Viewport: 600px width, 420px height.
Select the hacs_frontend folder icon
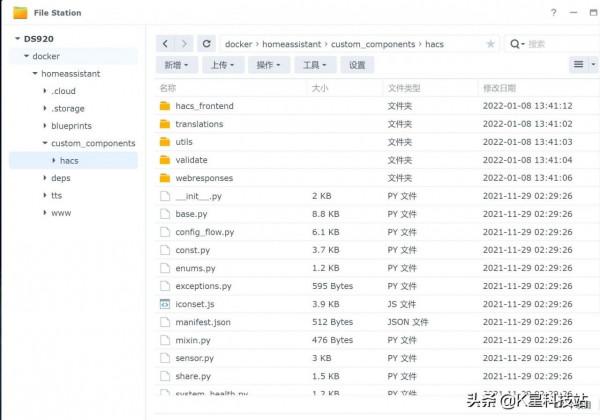(165, 106)
